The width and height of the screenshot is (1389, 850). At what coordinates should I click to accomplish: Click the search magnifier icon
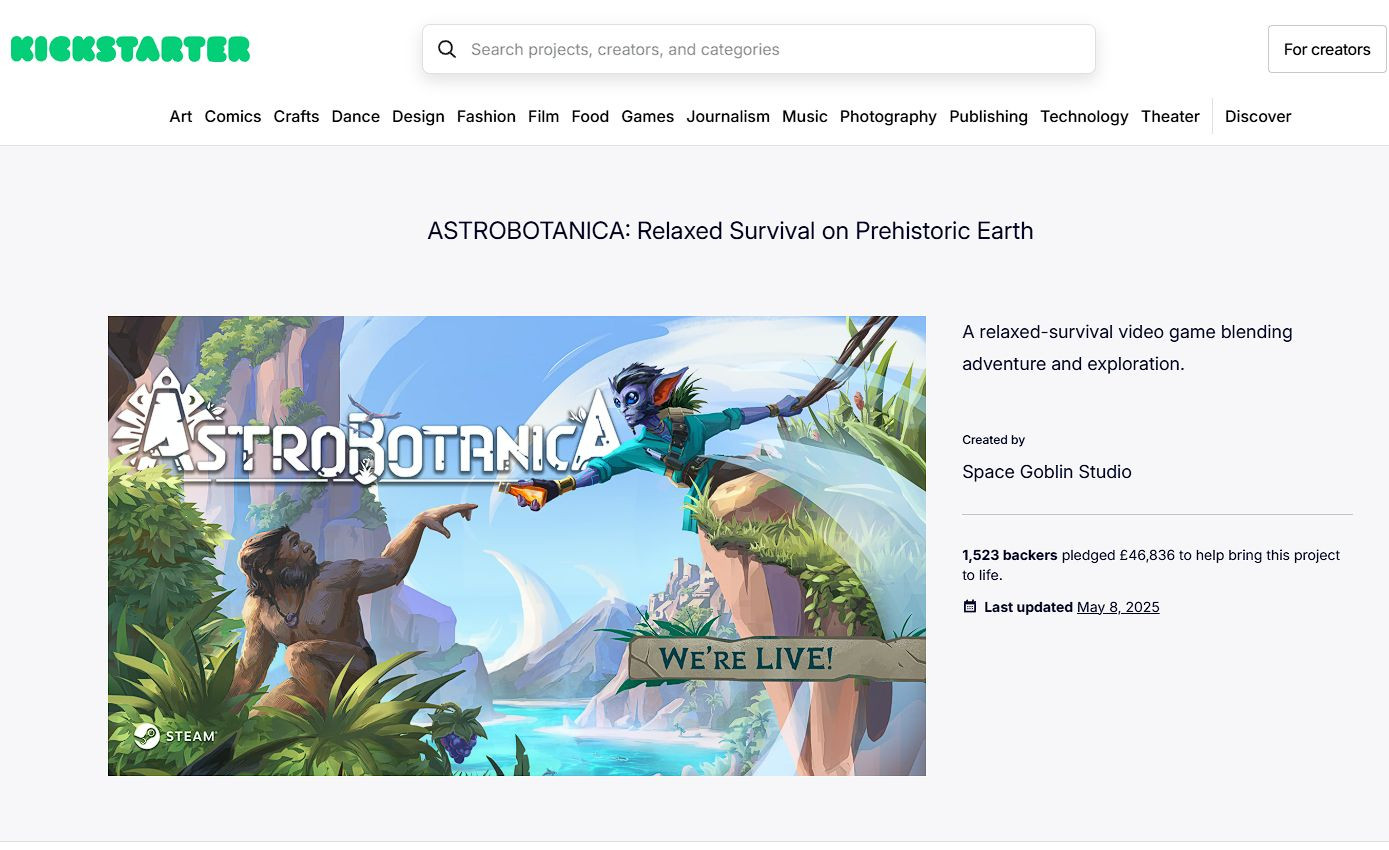tap(447, 49)
